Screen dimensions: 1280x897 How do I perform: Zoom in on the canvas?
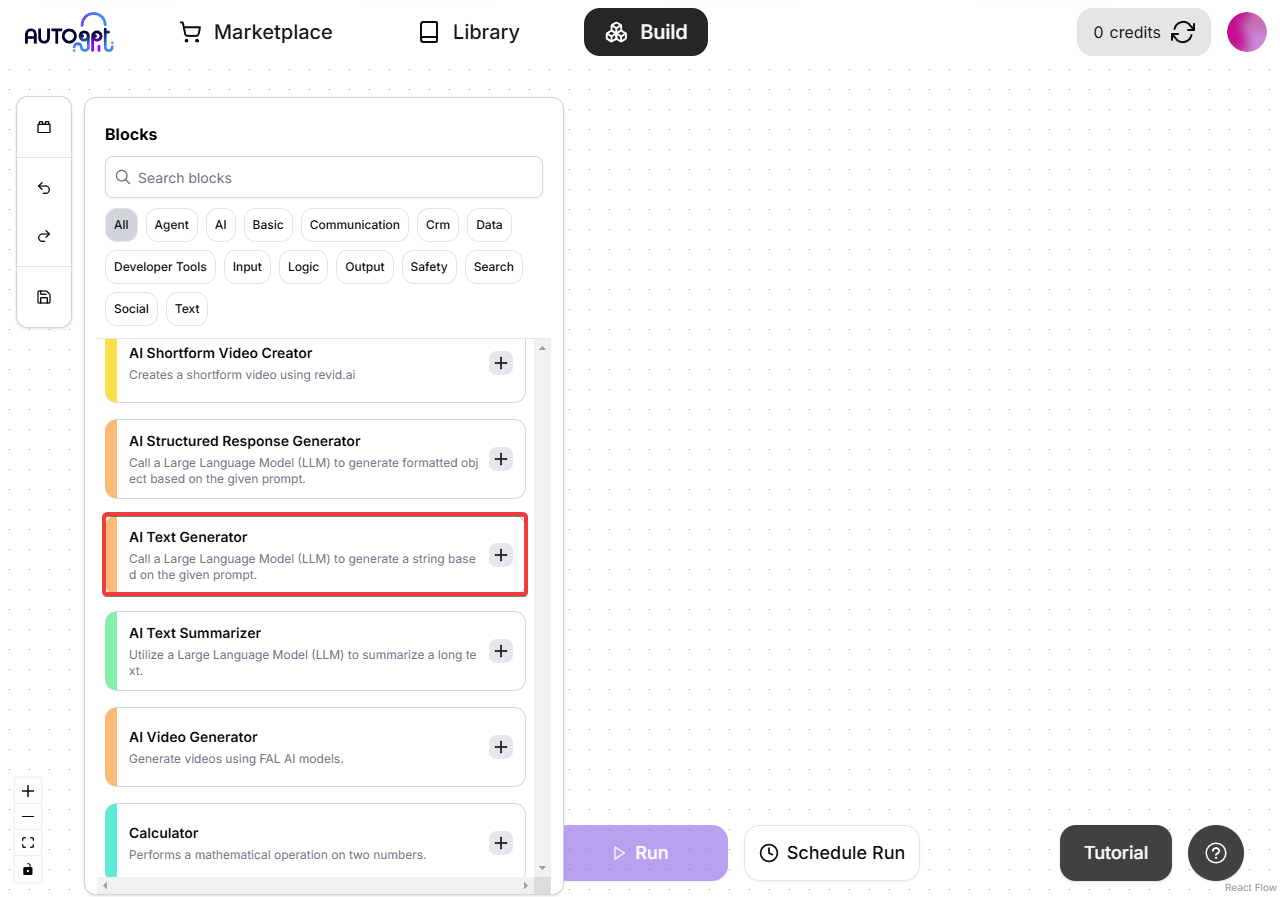[28, 791]
